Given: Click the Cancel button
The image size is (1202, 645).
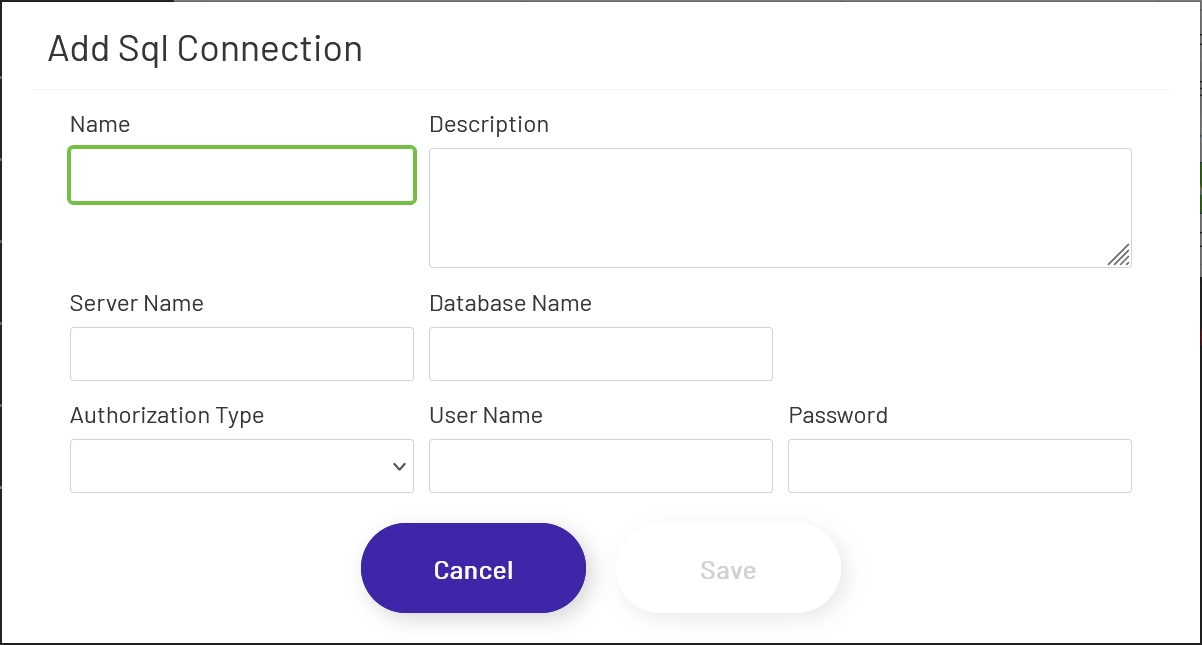Looking at the screenshot, I should pyautogui.click(x=473, y=568).
